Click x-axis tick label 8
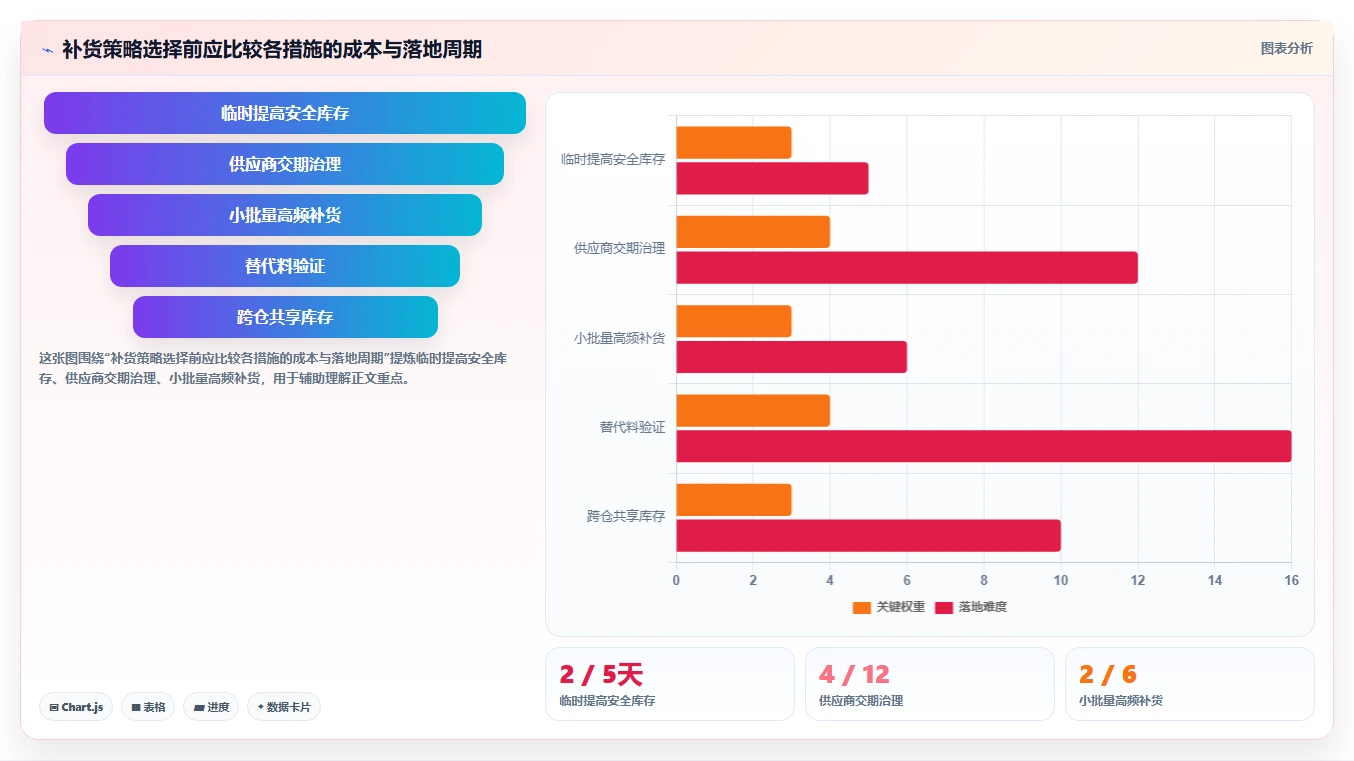This screenshot has width=1354, height=761. click(x=984, y=580)
